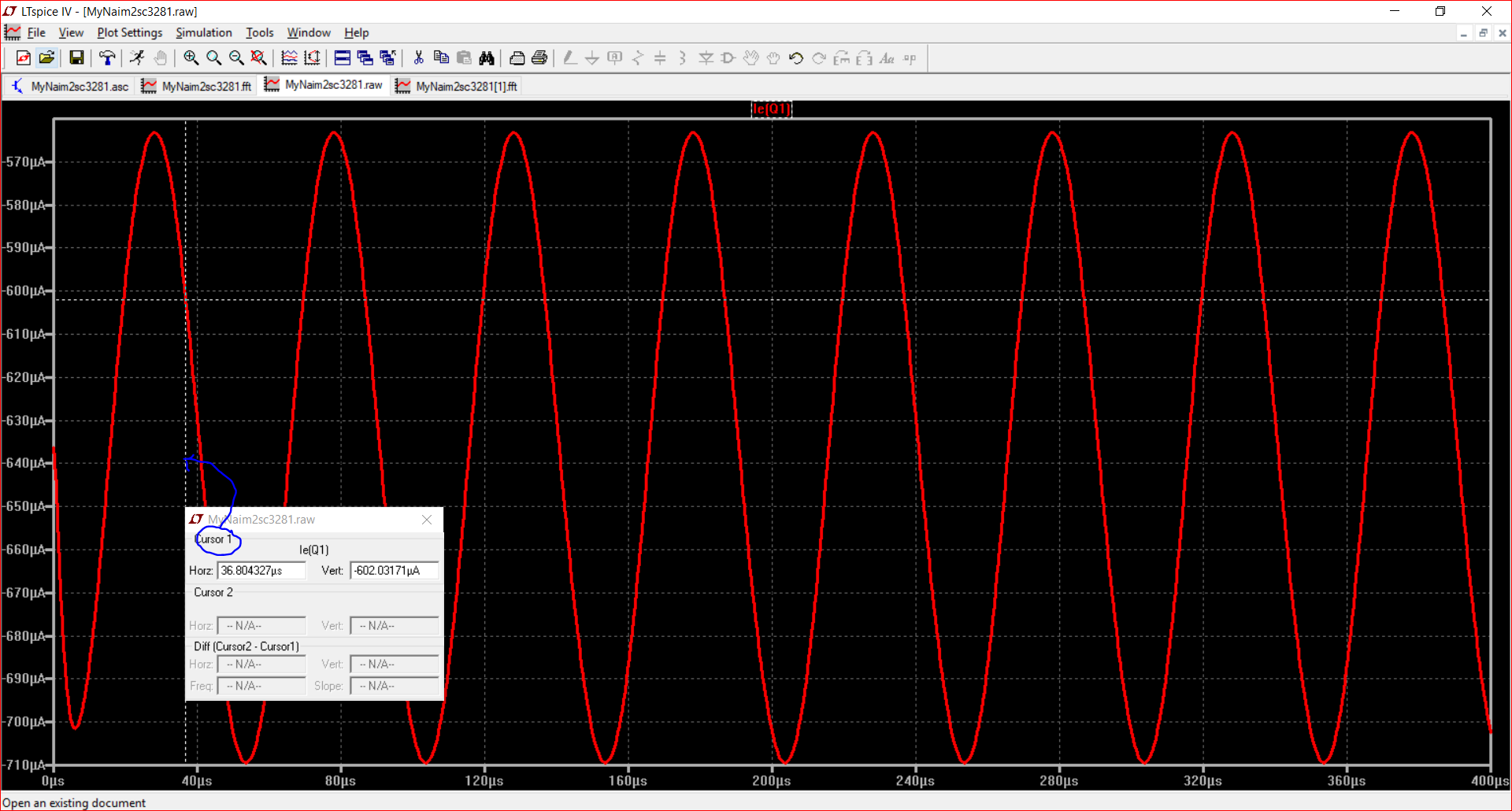Close the cursor readout dialog
The image size is (1512, 811).
click(427, 520)
